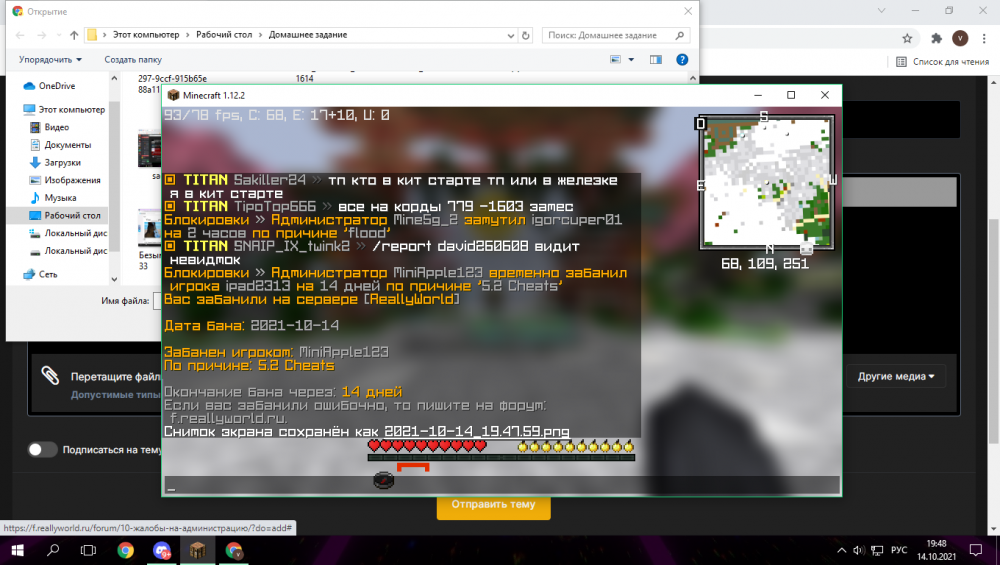This screenshot has width=1000, height=565.
Task: Open Загрузки folder in navigation pane
Action: [x=62, y=163]
